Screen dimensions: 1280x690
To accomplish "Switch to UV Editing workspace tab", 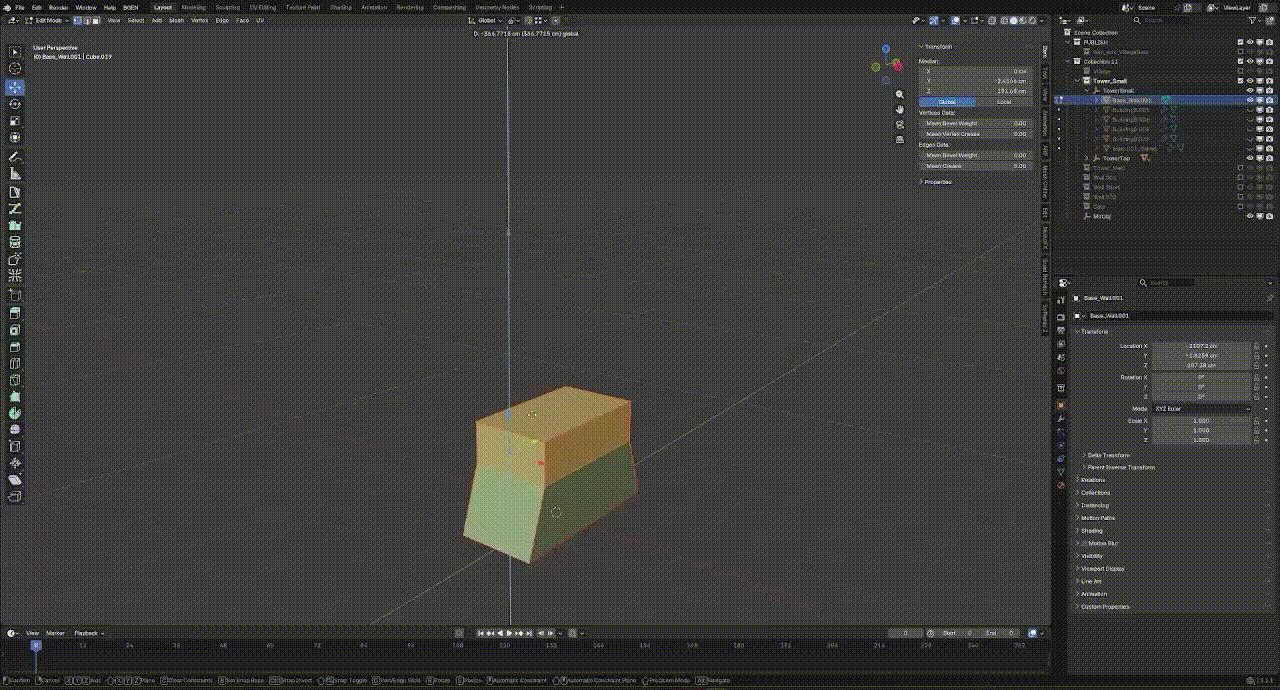I will click(x=263, y=7).
